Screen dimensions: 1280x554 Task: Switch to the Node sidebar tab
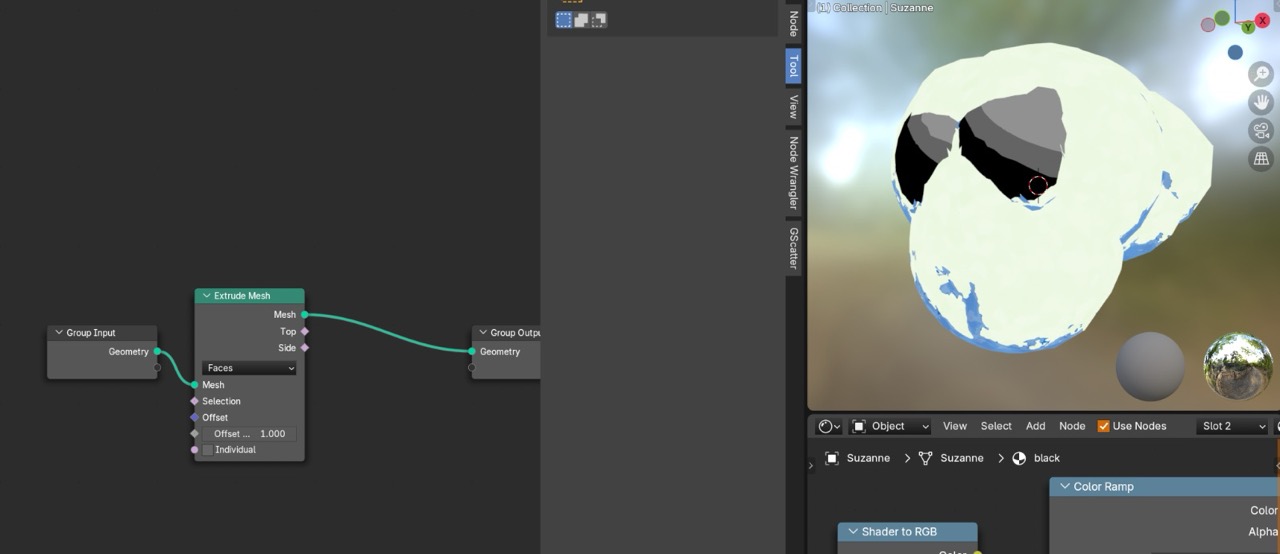793,23
